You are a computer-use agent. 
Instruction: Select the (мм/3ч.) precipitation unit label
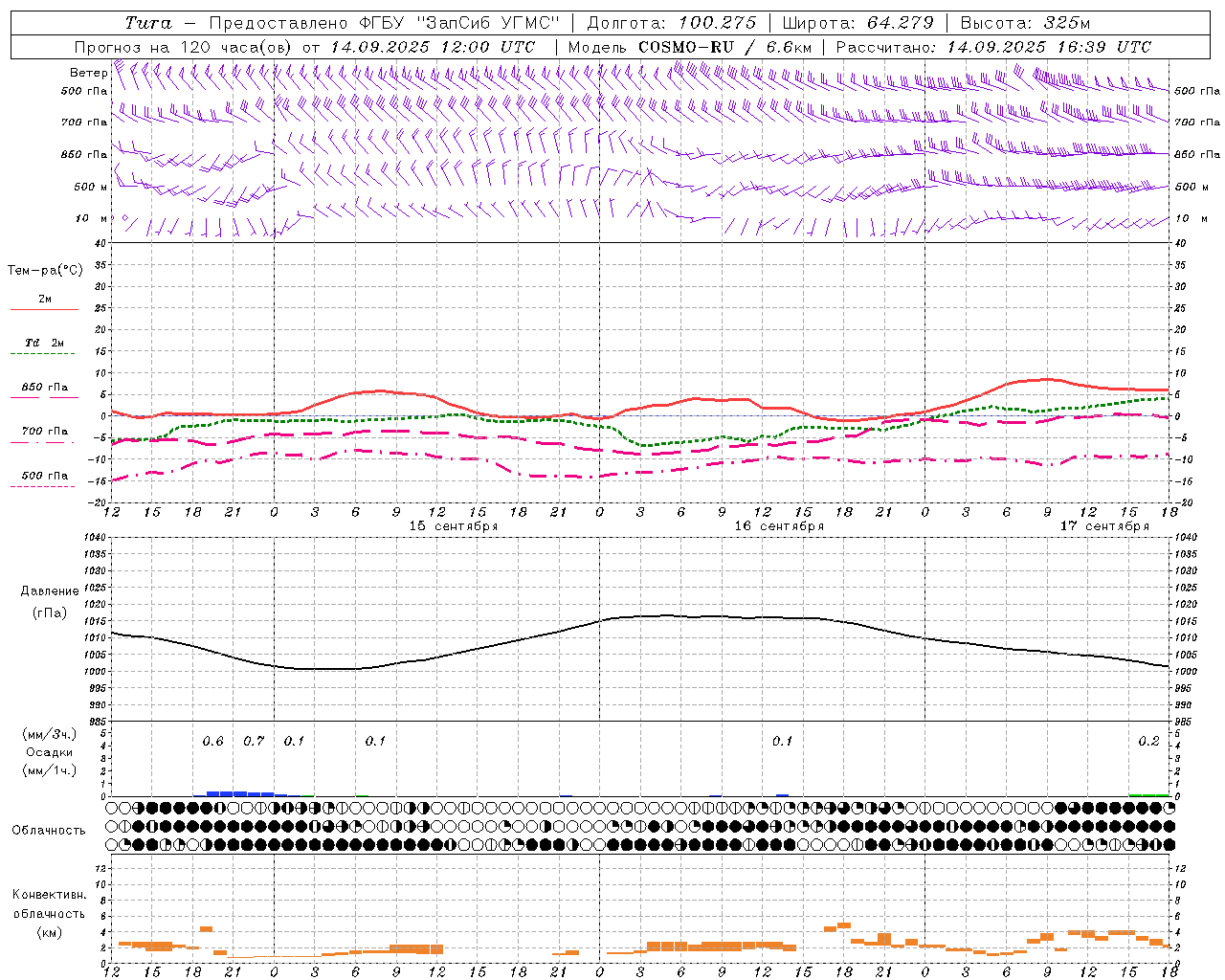50,735
